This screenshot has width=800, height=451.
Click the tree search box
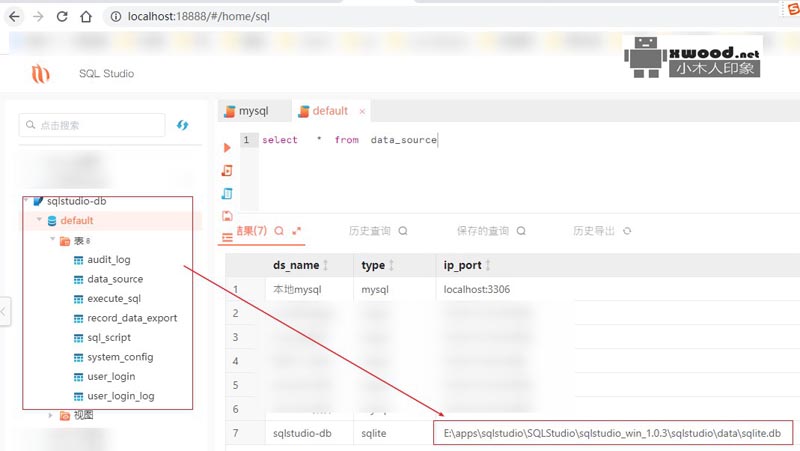click(x=92, y=125)
